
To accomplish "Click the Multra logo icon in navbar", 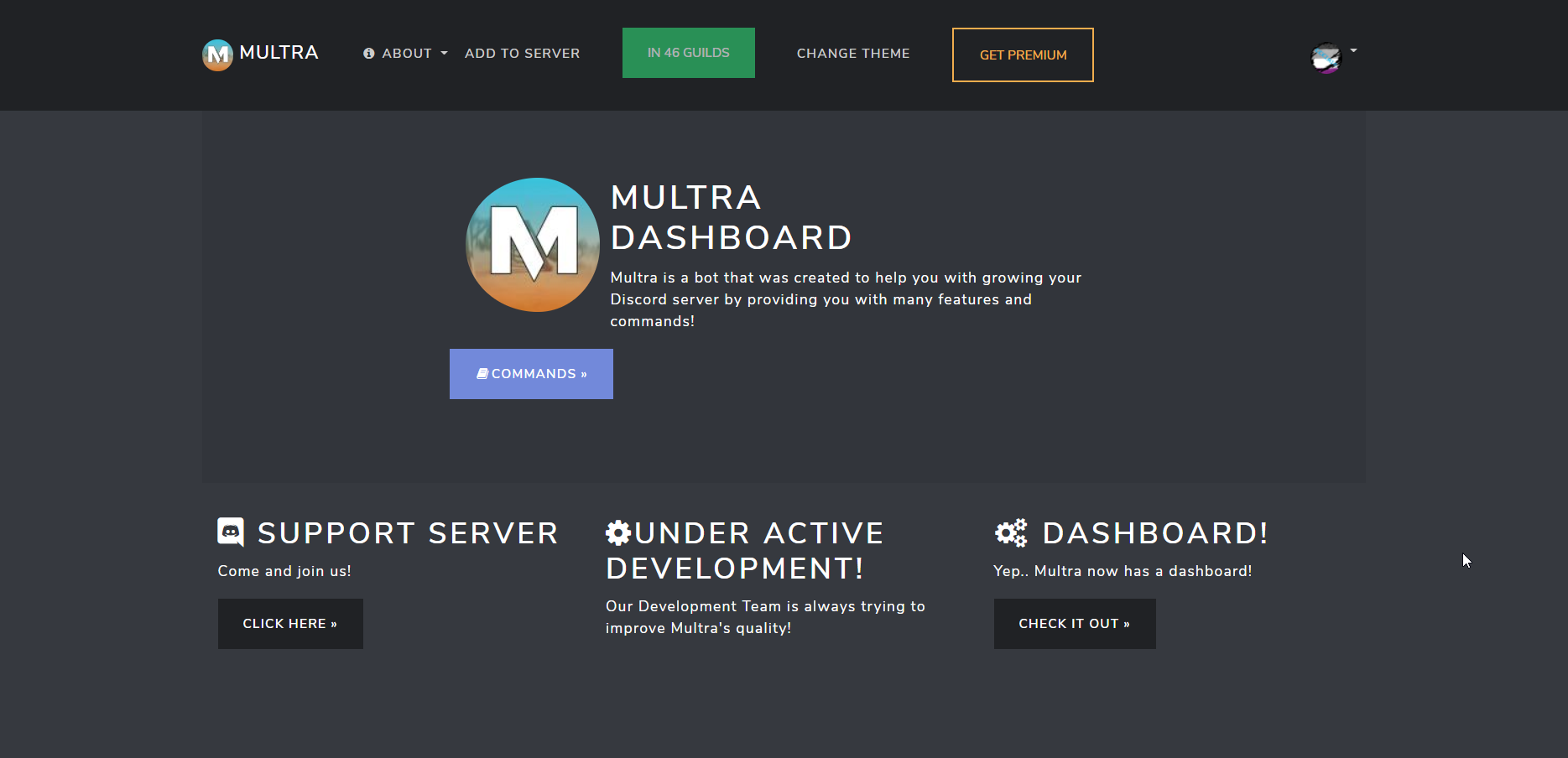I will click(x=217, y=55).
